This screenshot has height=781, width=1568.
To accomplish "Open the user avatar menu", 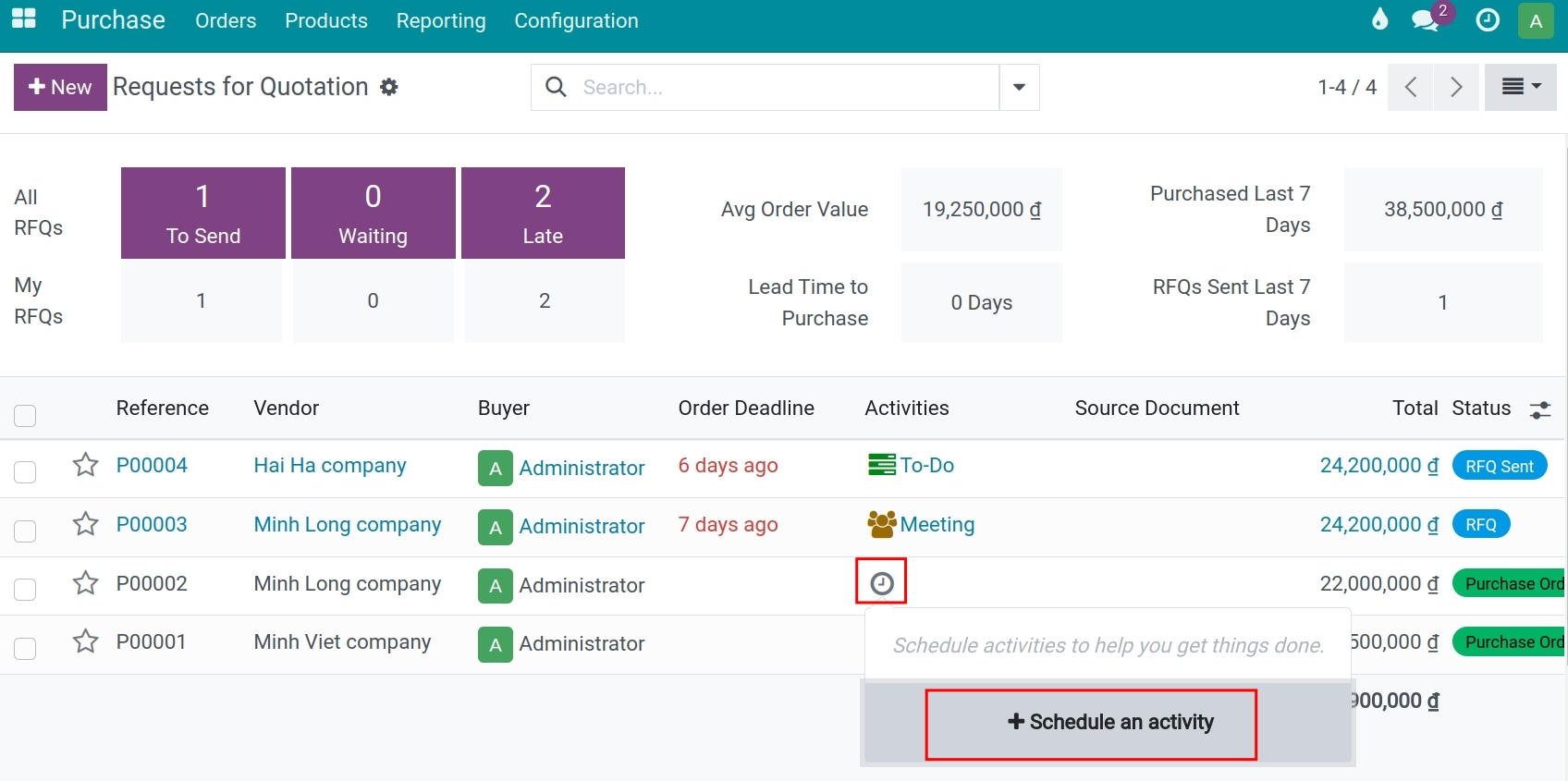I will (1536, 20).
